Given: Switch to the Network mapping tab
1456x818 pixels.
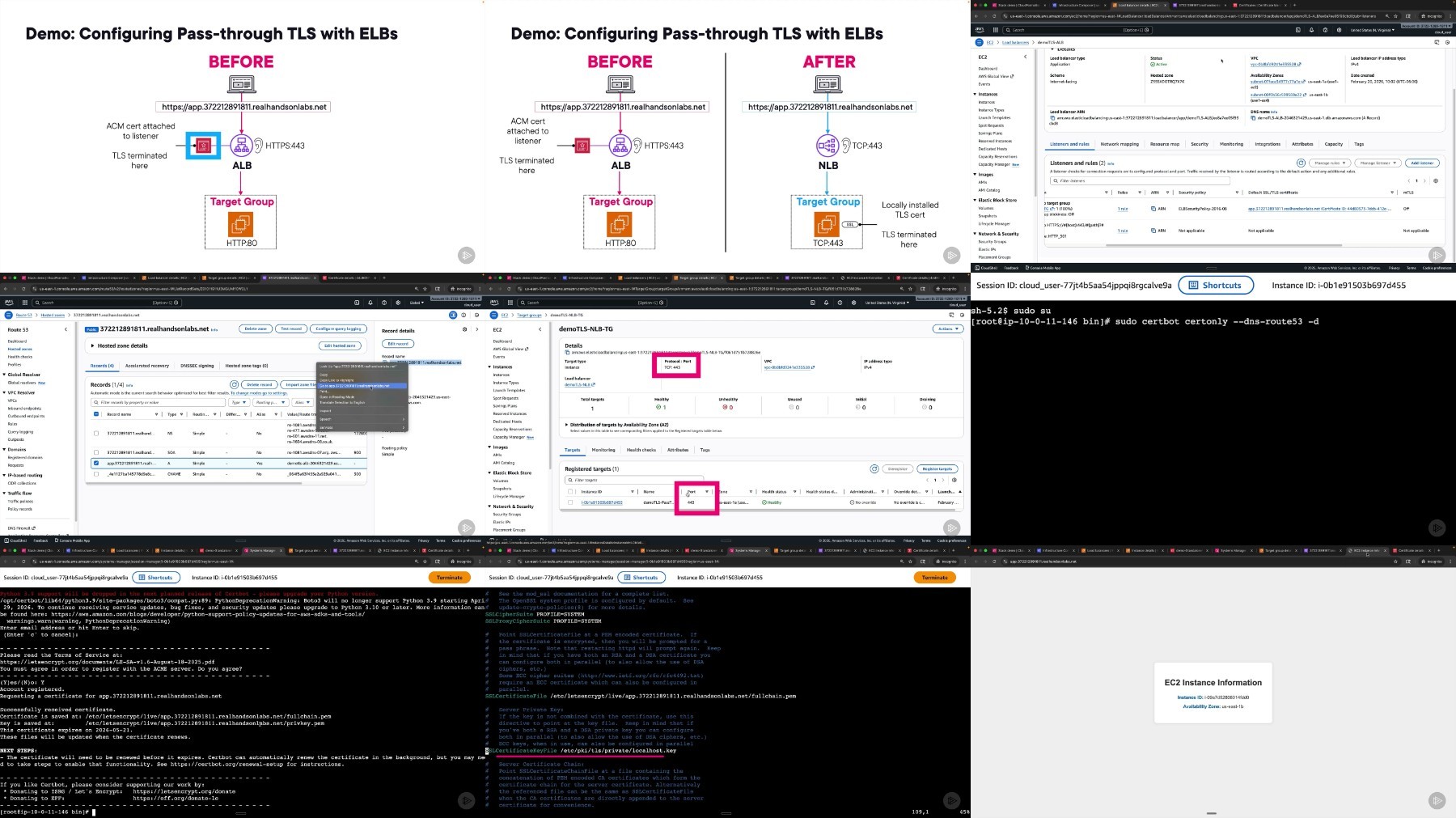Looking at the screenshot, I should 1119,144.
